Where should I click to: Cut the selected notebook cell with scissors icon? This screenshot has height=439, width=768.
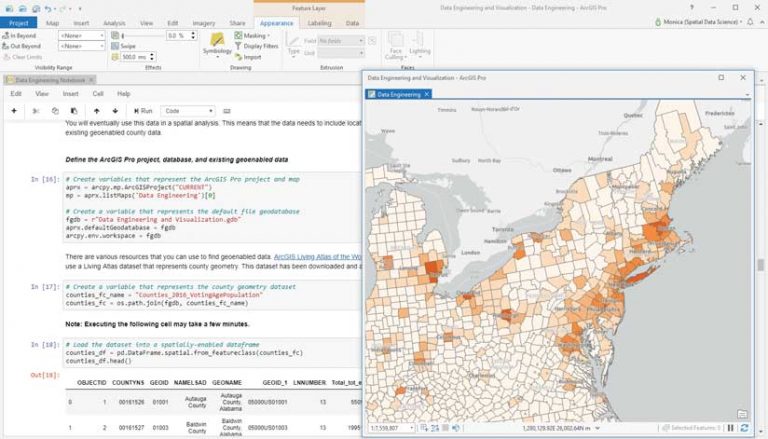pyautogui.click(x=36, y=111)
